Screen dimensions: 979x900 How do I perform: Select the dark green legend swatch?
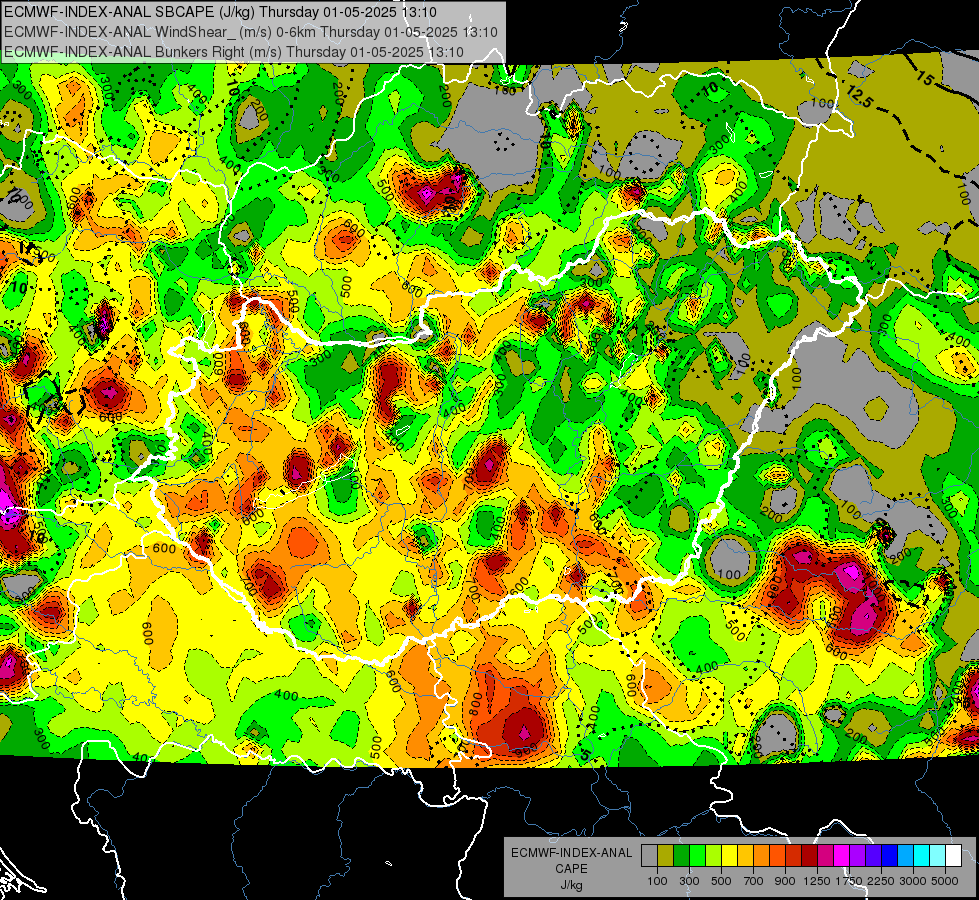[681, 855]
